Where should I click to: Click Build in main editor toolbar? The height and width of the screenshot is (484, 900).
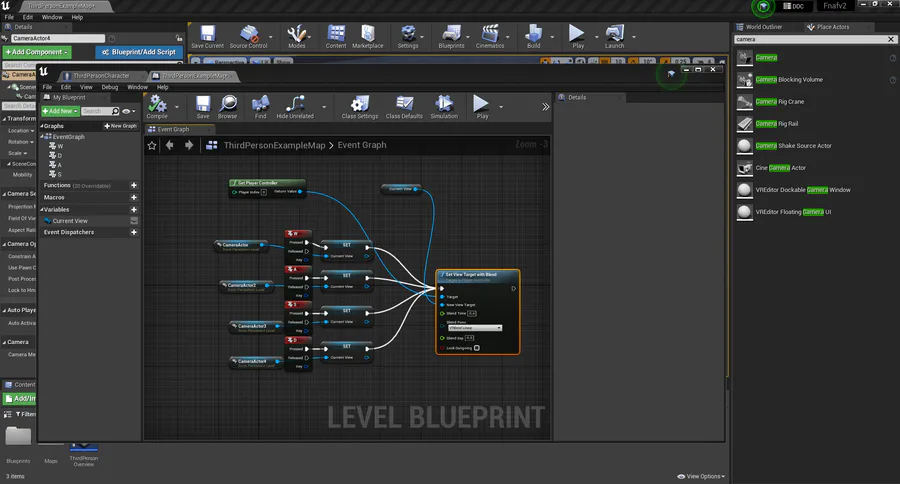(x=534, y=37)
